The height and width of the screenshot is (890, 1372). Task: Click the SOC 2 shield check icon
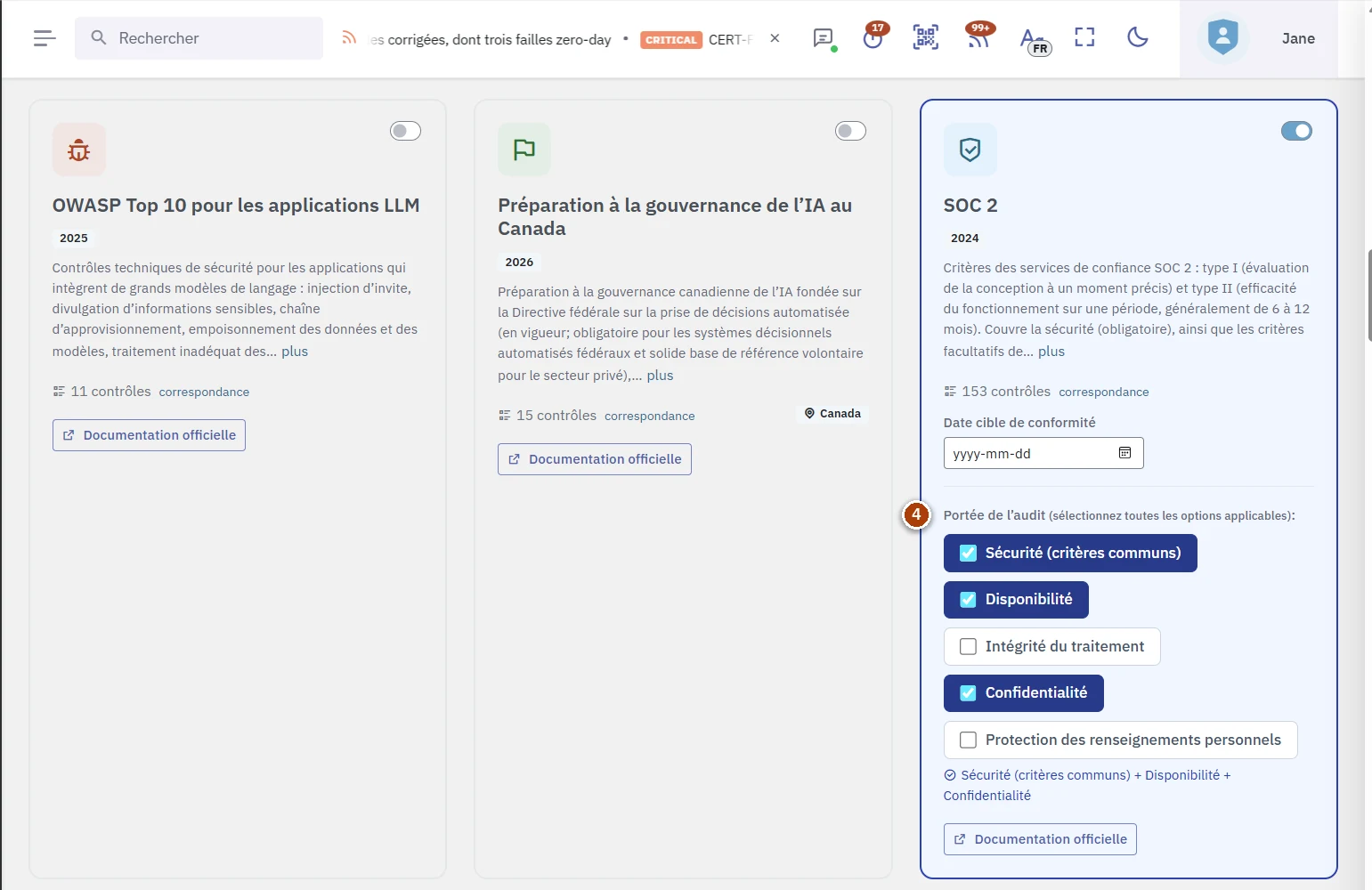[x=970, y=150]
